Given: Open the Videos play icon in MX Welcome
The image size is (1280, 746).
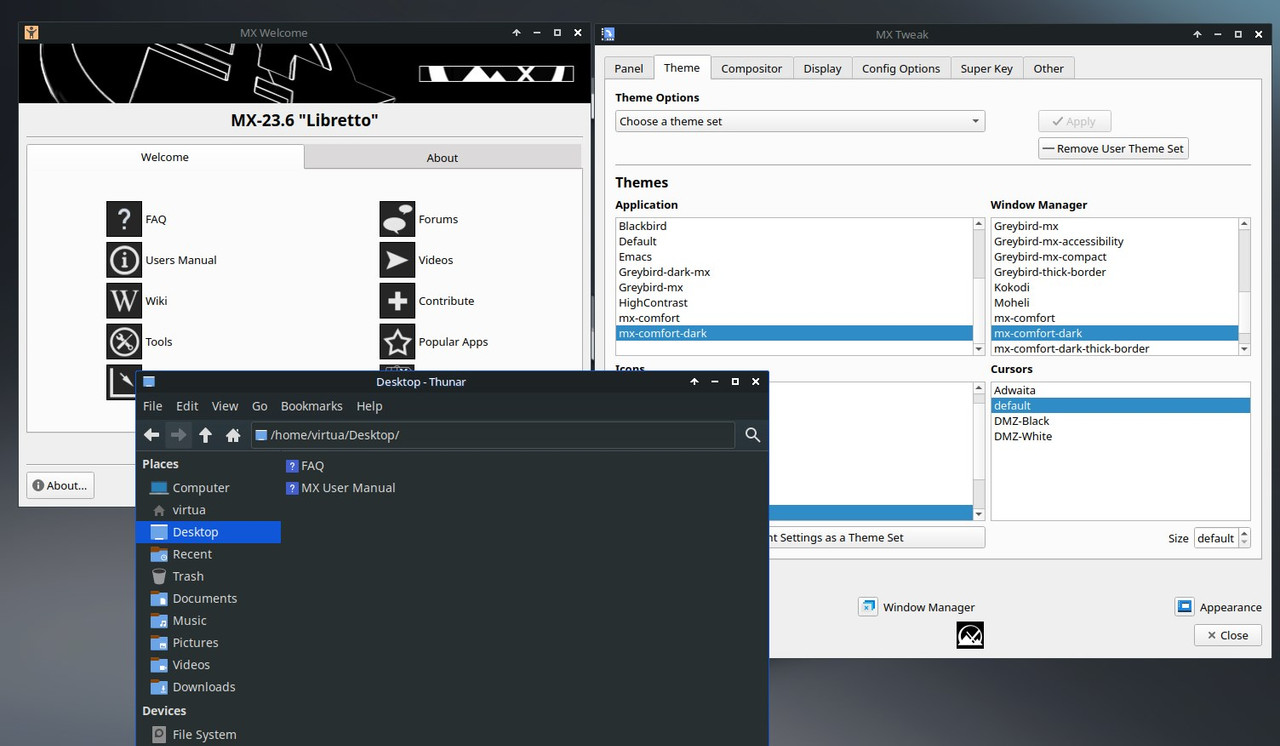Looking at the screenshot, I should coord(397,260).
